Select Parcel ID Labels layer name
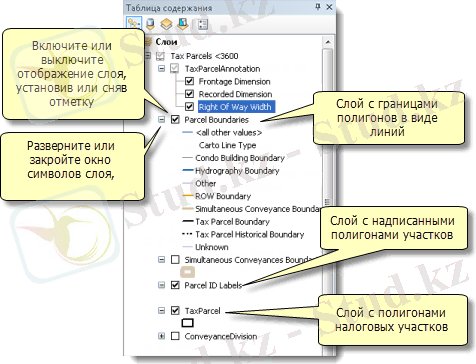Image resolution: width=476 pixels, height=364 pixels. (213, 285)
